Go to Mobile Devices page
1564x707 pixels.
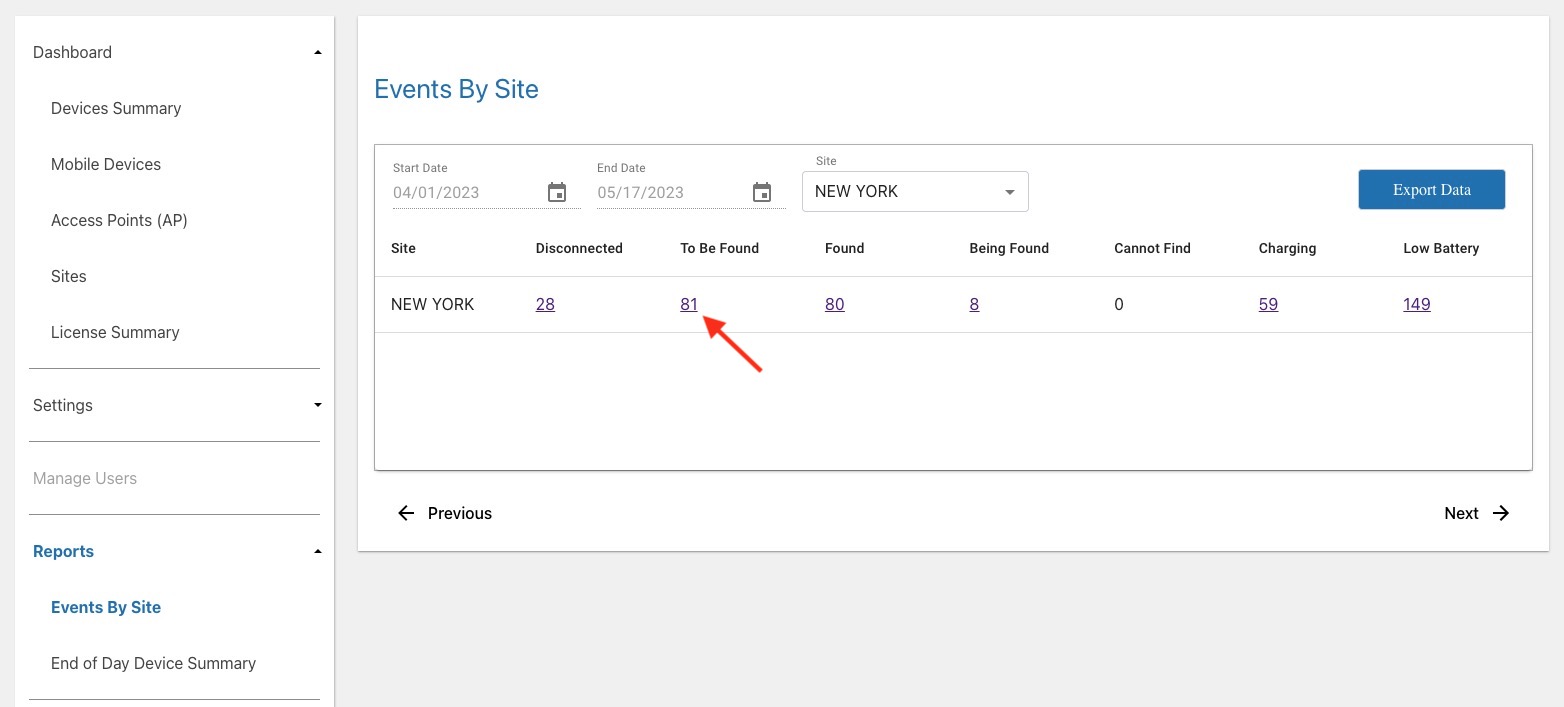[106, 164]
